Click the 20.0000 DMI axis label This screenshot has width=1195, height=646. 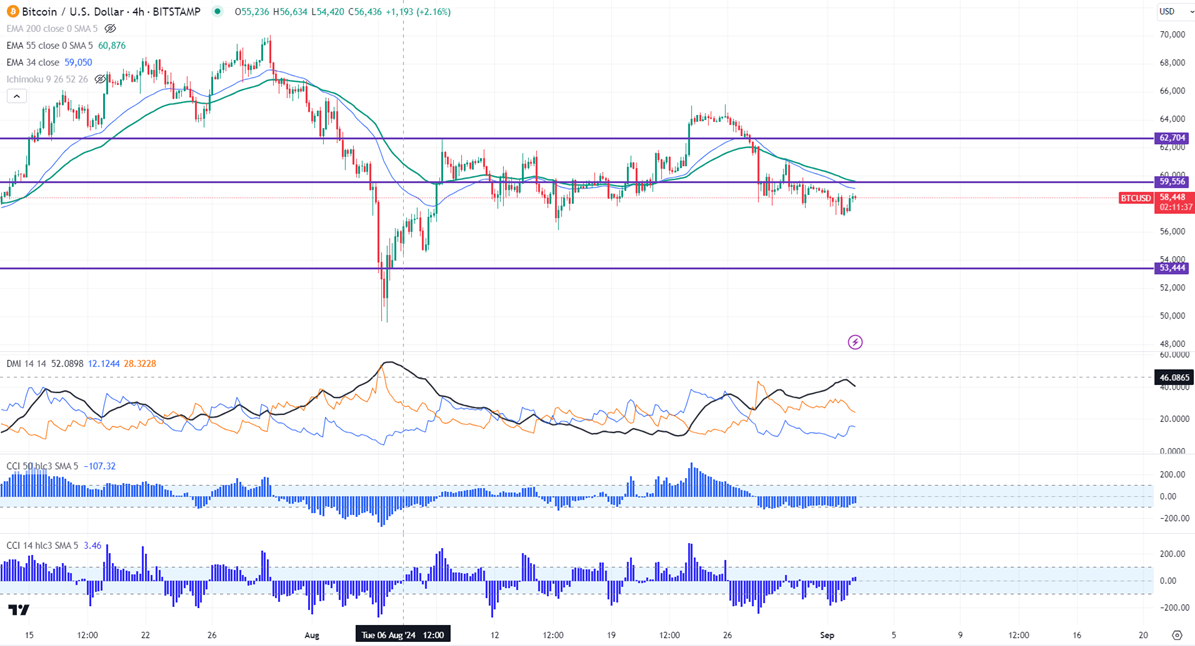pyautogui.click(x=1174, y=419)
